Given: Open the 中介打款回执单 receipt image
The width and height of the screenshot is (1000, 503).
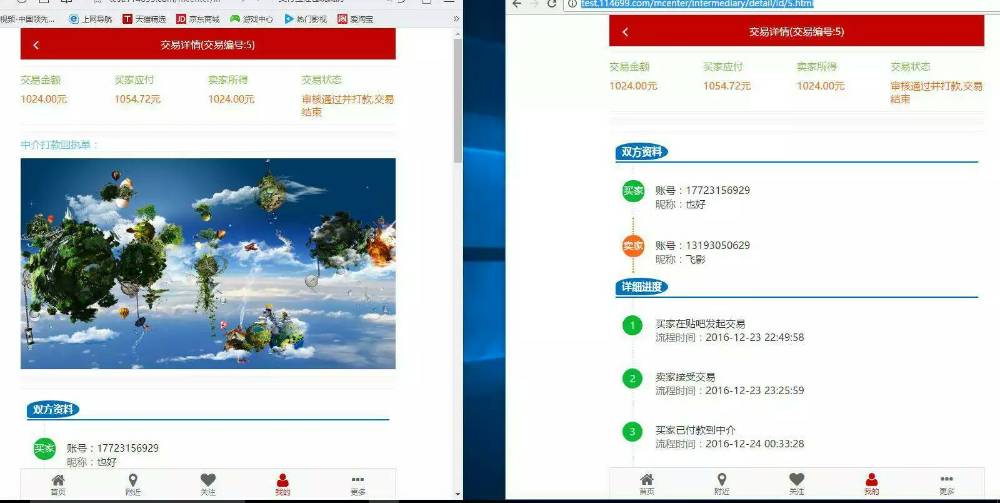Looking at the screenshot, I should [x=208, y=263].
